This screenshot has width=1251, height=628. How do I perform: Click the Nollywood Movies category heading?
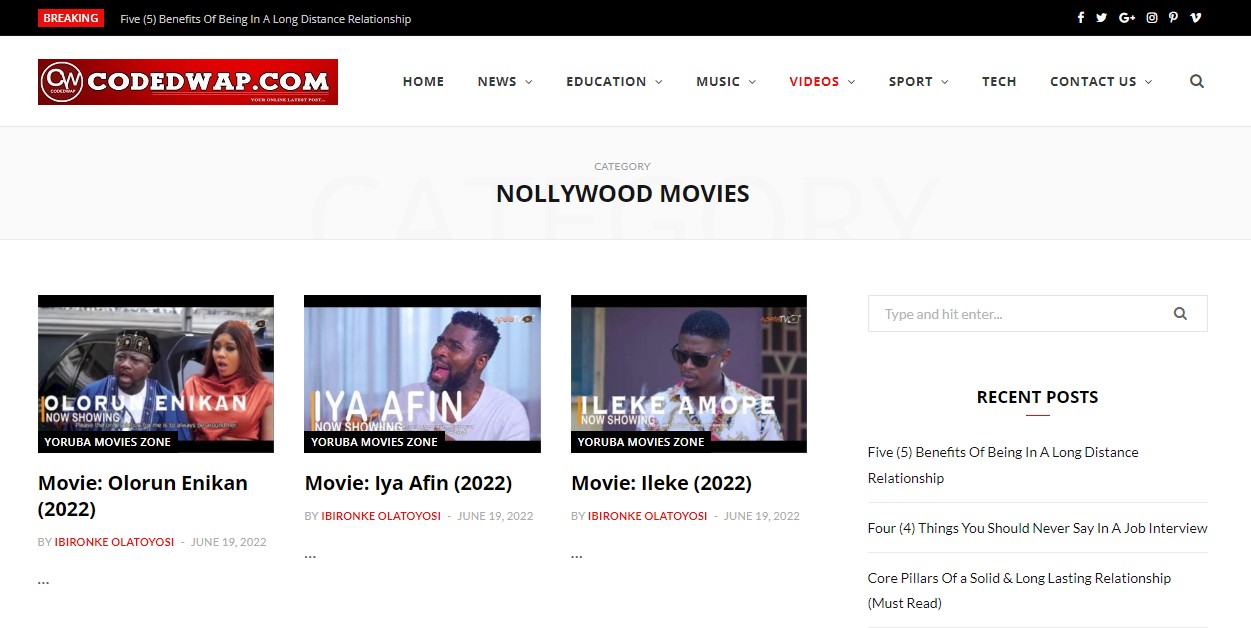(623, 193)
